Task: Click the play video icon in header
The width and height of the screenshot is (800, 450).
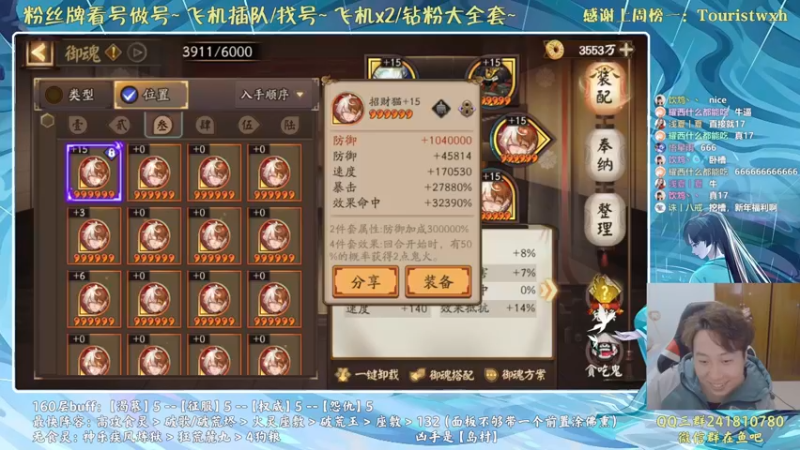Action: click(137, 52)
